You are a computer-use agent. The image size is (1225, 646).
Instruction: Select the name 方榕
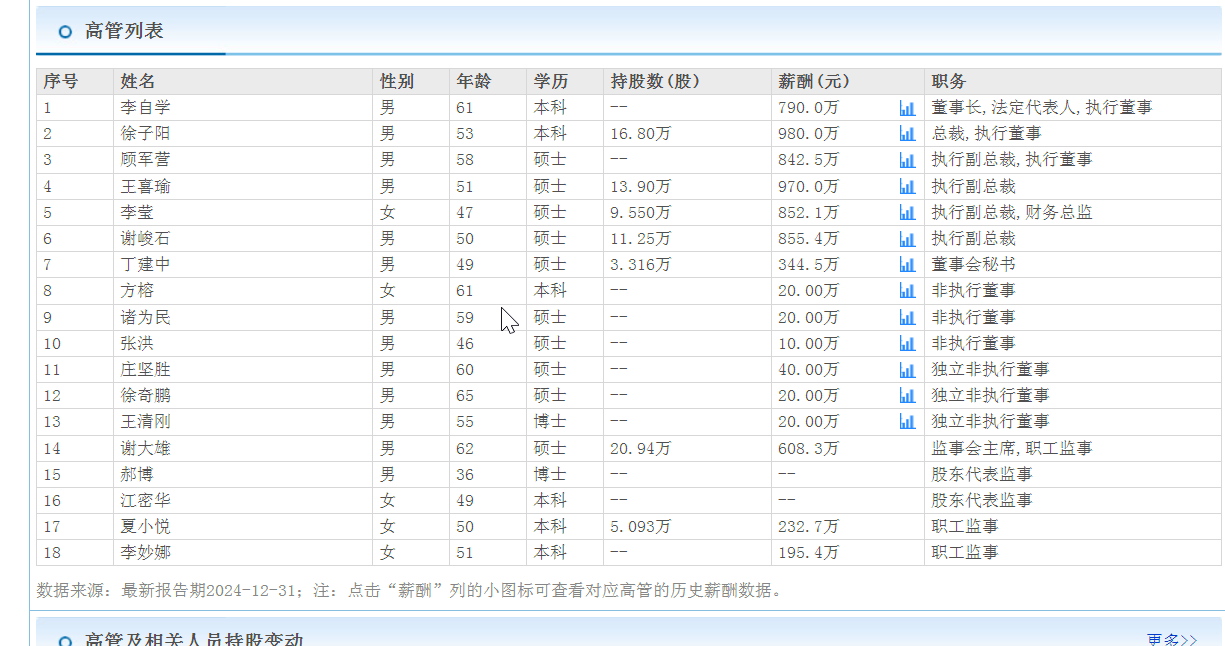point(138,291)
